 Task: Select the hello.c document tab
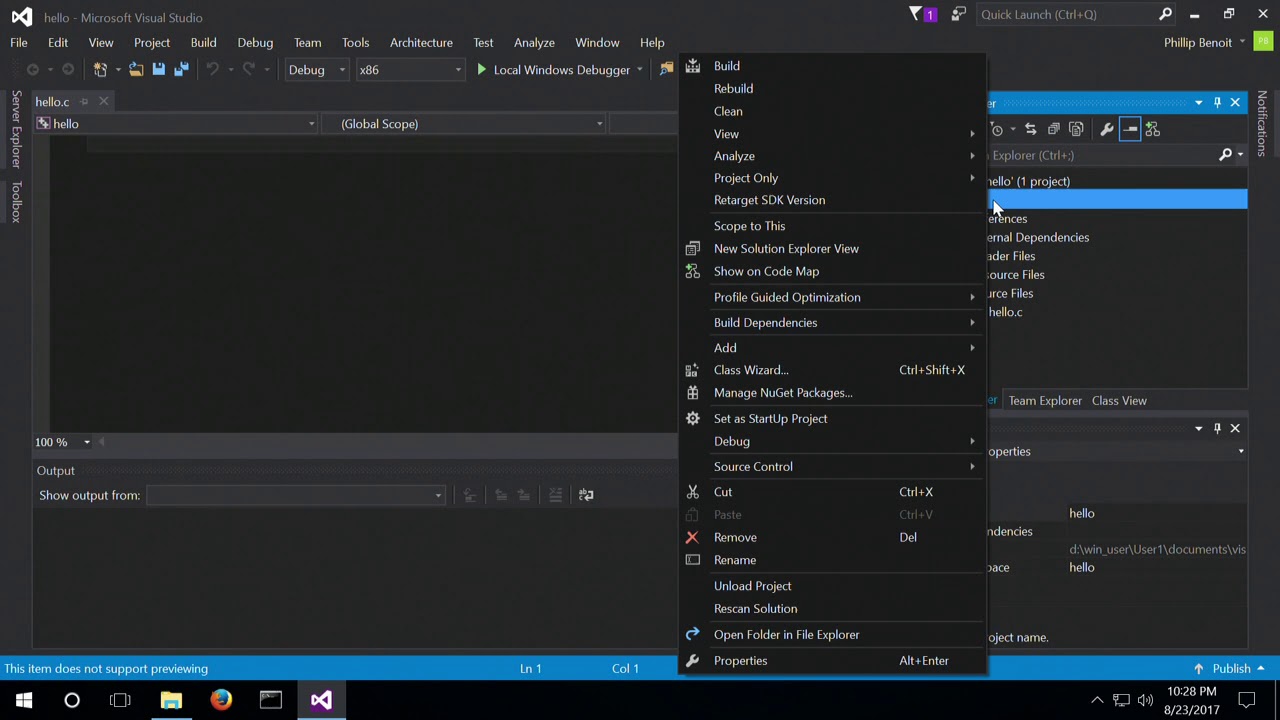coord(52,102)
